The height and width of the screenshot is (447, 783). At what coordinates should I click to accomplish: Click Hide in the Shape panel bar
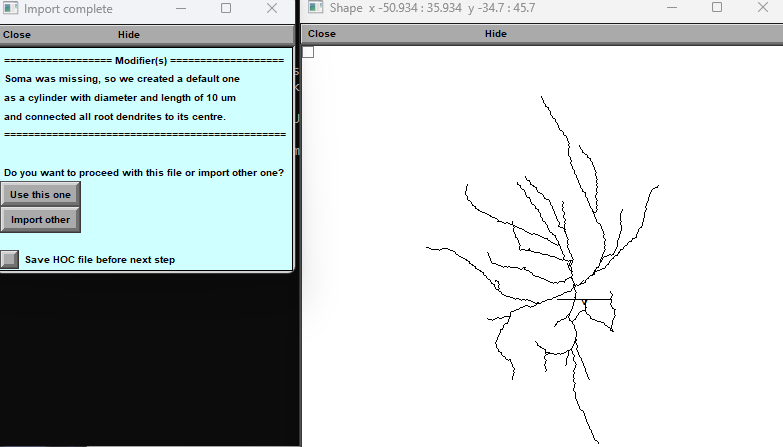[x=495, y=34]
